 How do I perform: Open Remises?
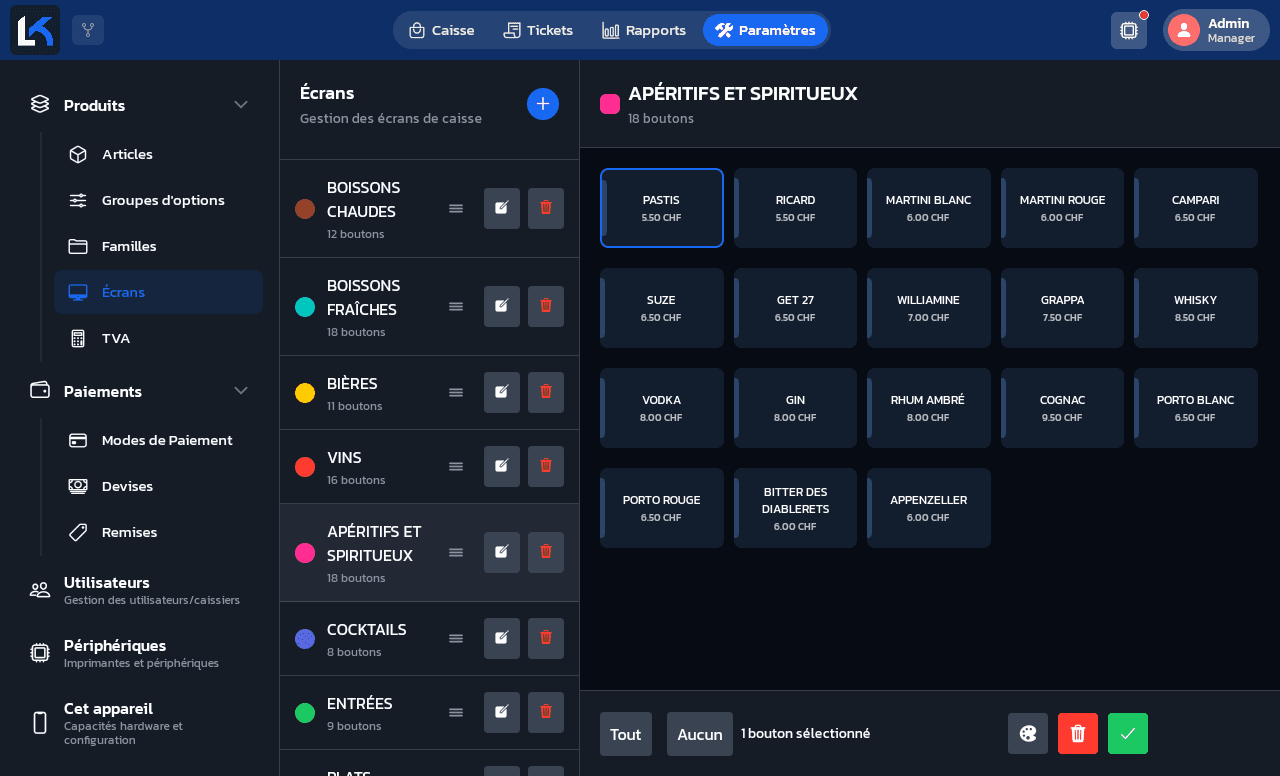158,532
